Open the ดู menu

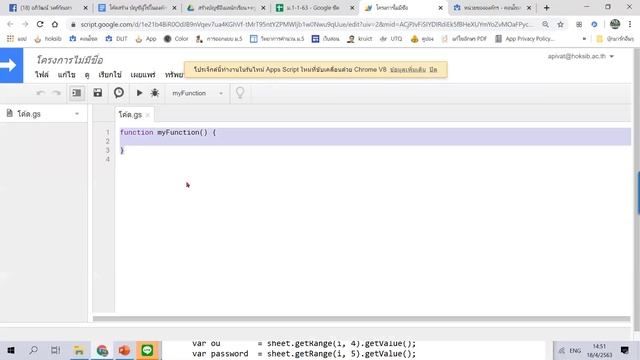87,75
